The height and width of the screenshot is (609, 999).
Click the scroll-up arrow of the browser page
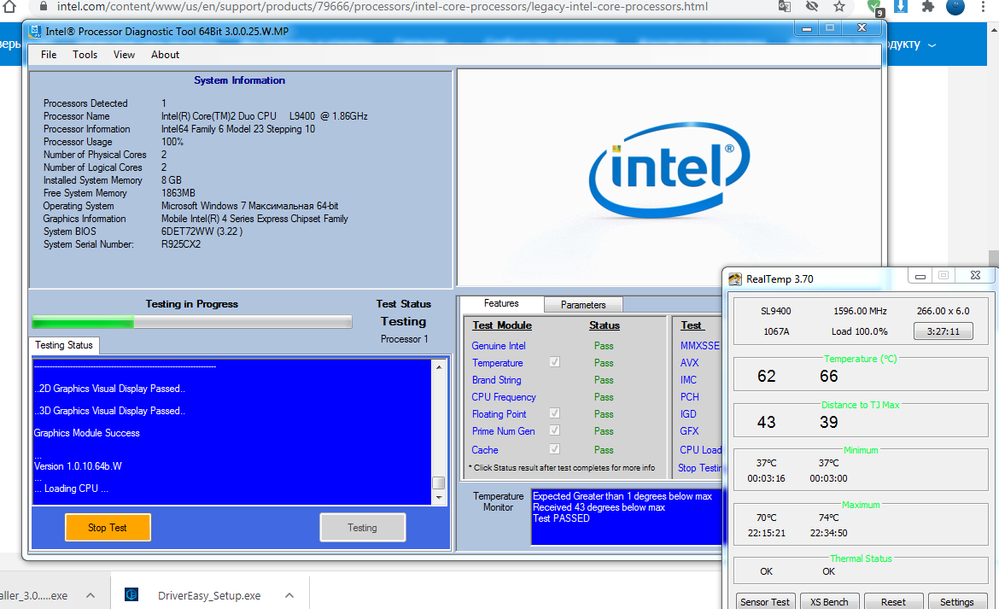pos(993,29)
